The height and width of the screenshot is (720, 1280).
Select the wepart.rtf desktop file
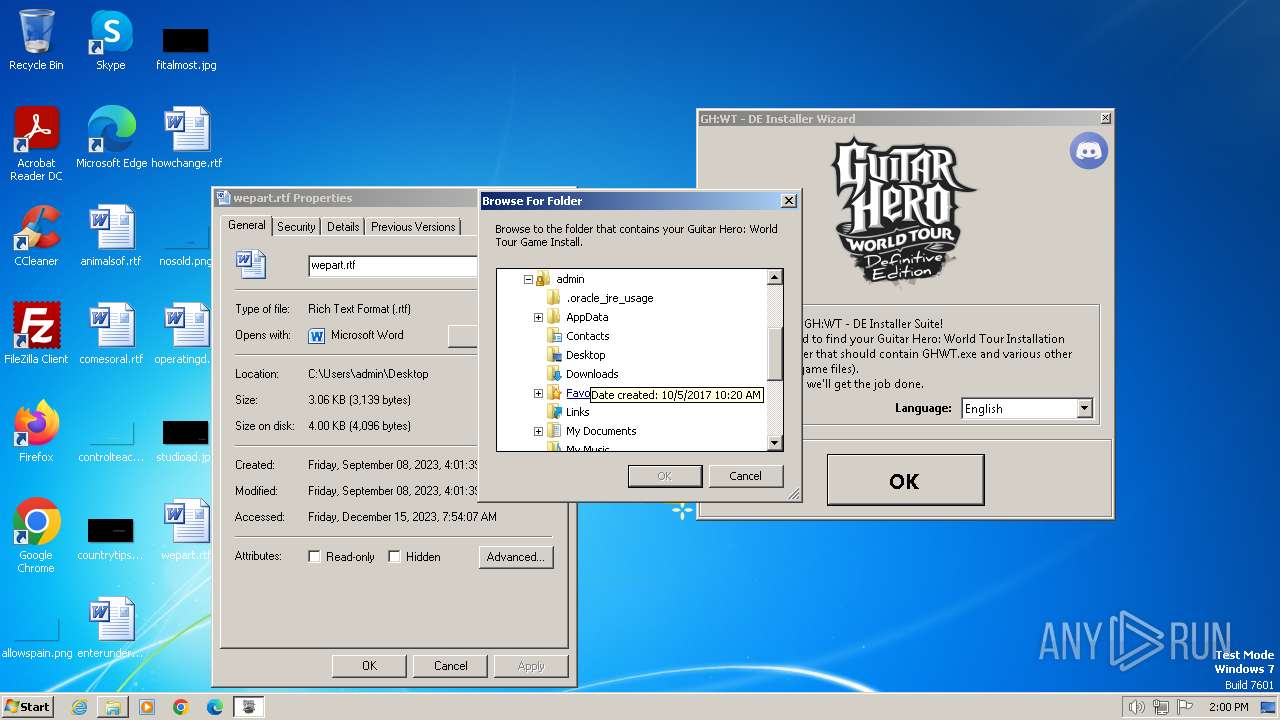186,530
